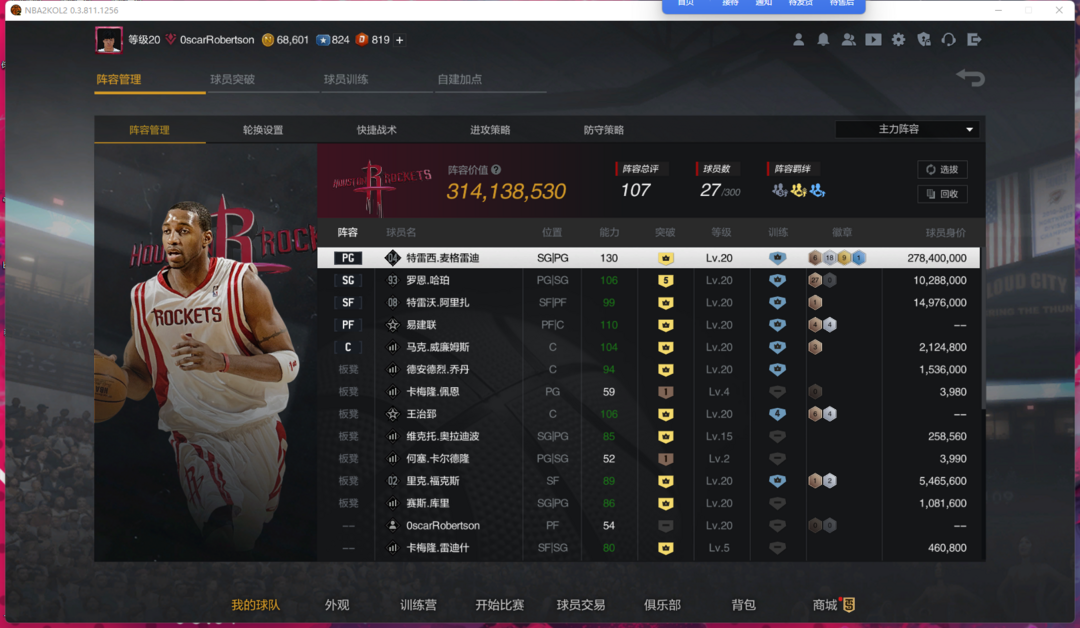Open the video replay icon
This screenshot has height=628, width=1080.
pos(873,40)
